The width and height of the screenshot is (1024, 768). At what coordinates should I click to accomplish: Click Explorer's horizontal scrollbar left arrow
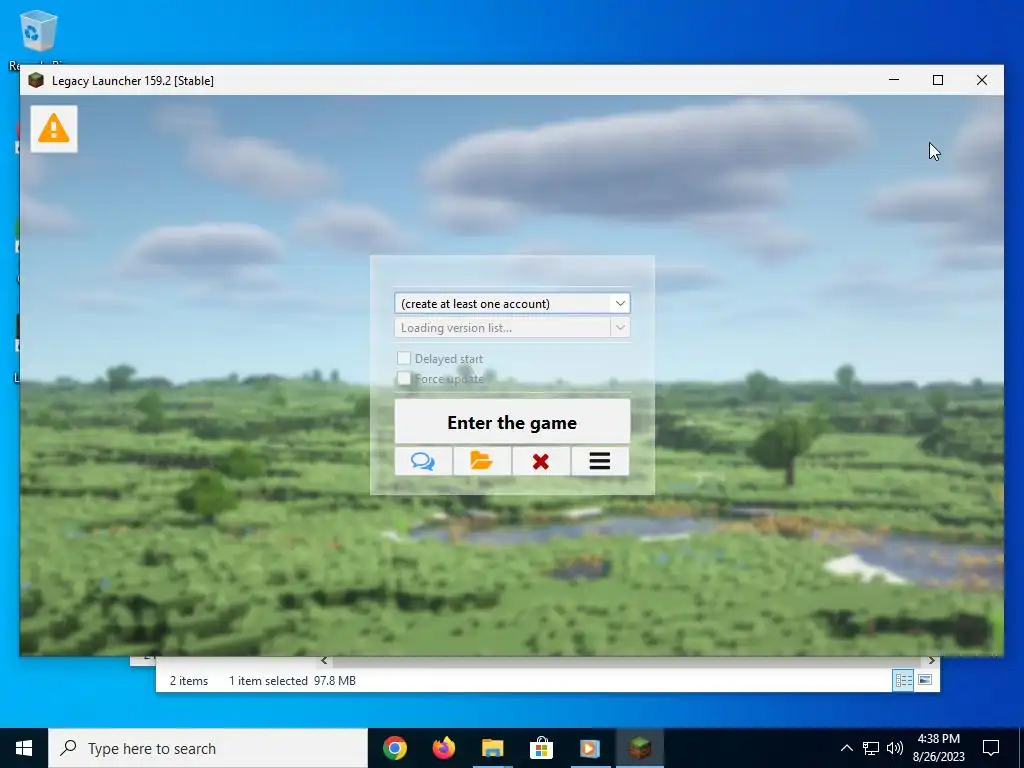coord(324,661)
